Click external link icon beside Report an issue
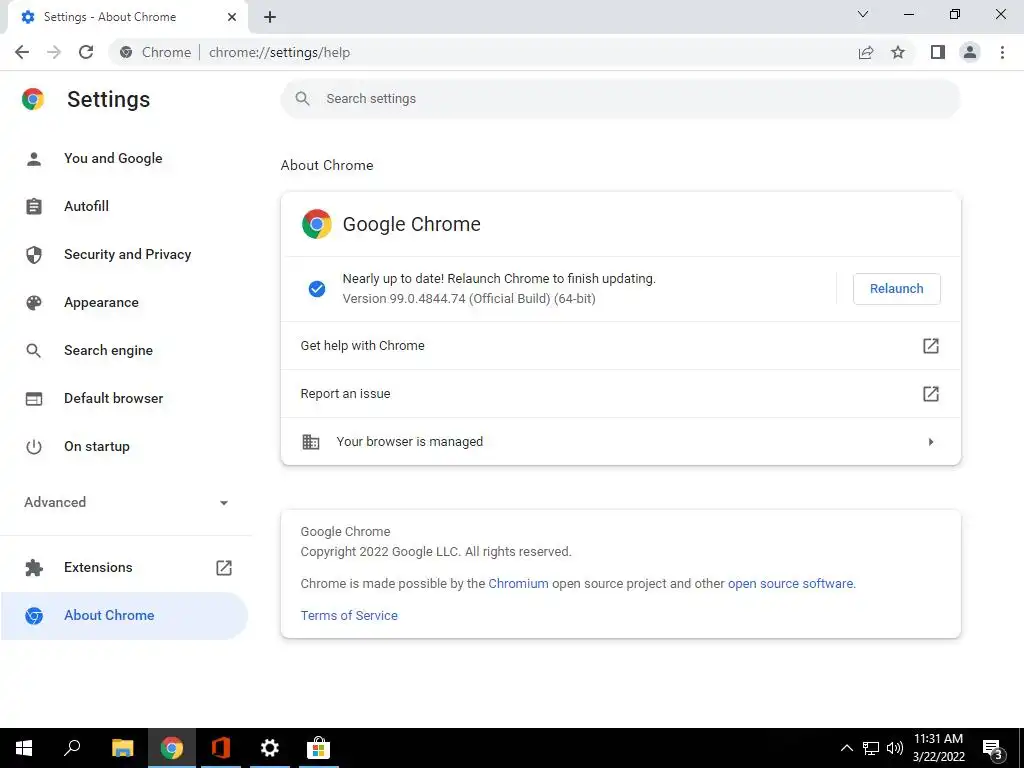This screenshot has height=768, width=1024. tap(931, 394)
